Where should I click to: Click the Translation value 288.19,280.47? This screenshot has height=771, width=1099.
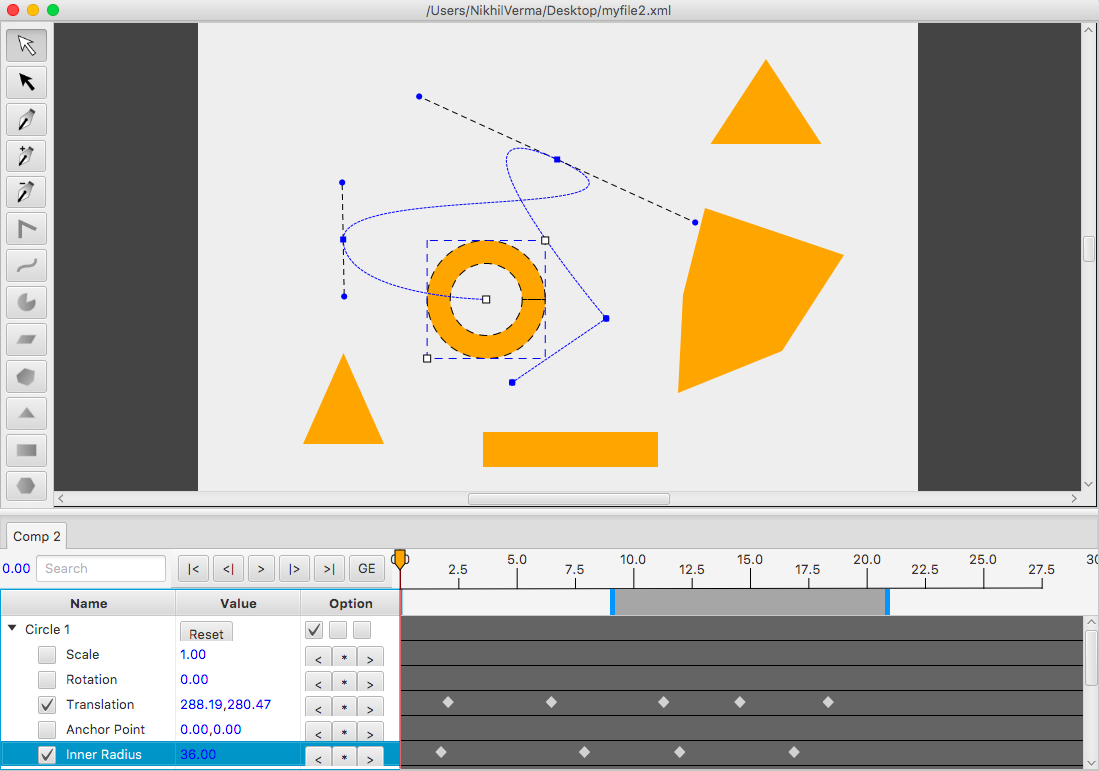coord(225,704)
